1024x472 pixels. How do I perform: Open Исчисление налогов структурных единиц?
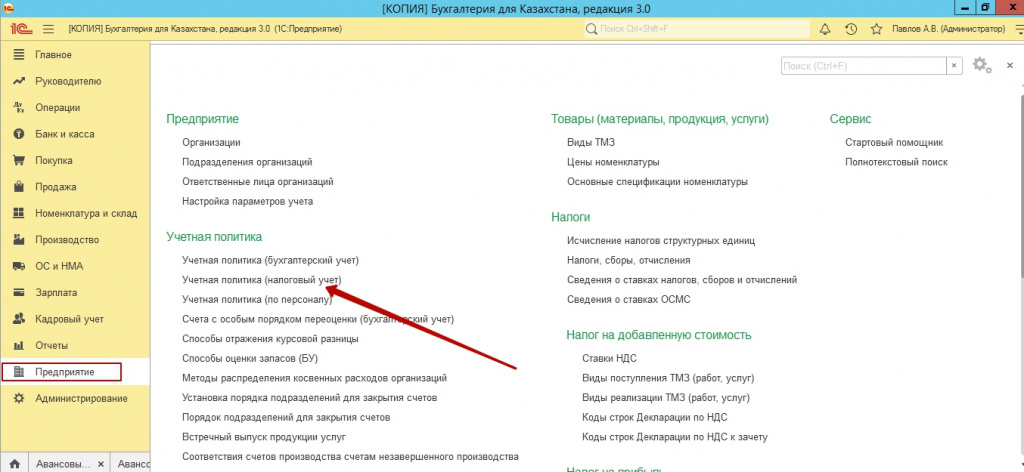coord(661,240)
